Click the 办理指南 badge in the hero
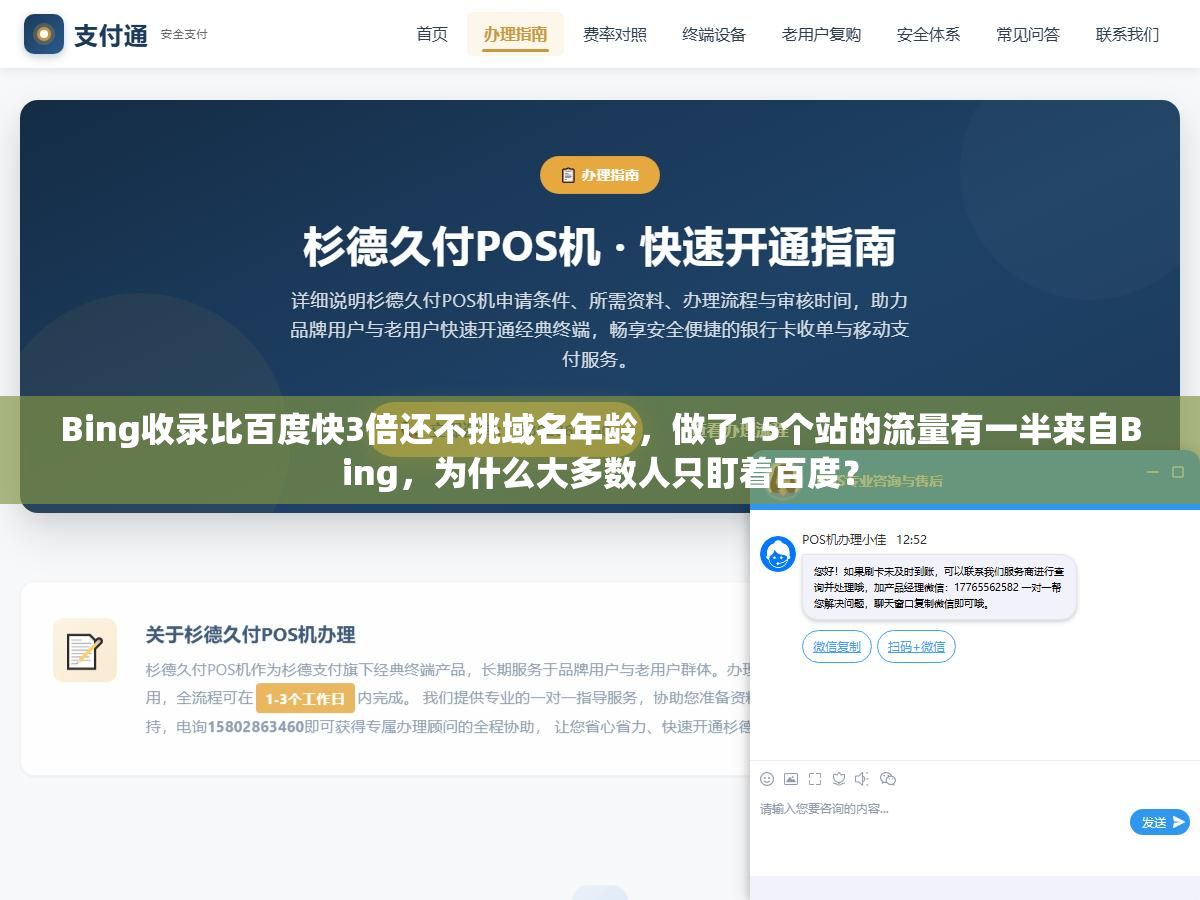The image size is (1200, 900). point(600,175)
